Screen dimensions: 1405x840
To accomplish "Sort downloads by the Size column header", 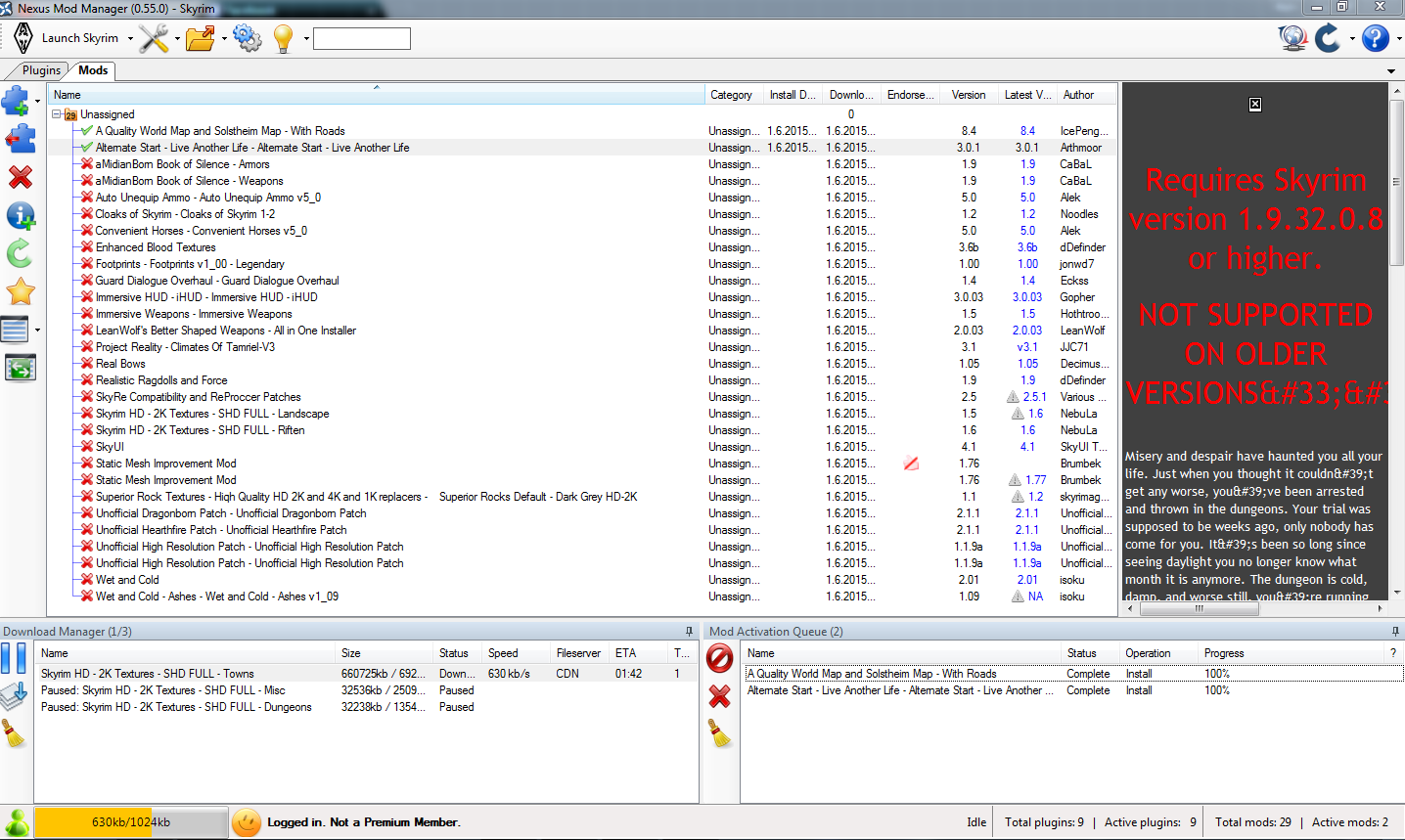I will point(385,653).
